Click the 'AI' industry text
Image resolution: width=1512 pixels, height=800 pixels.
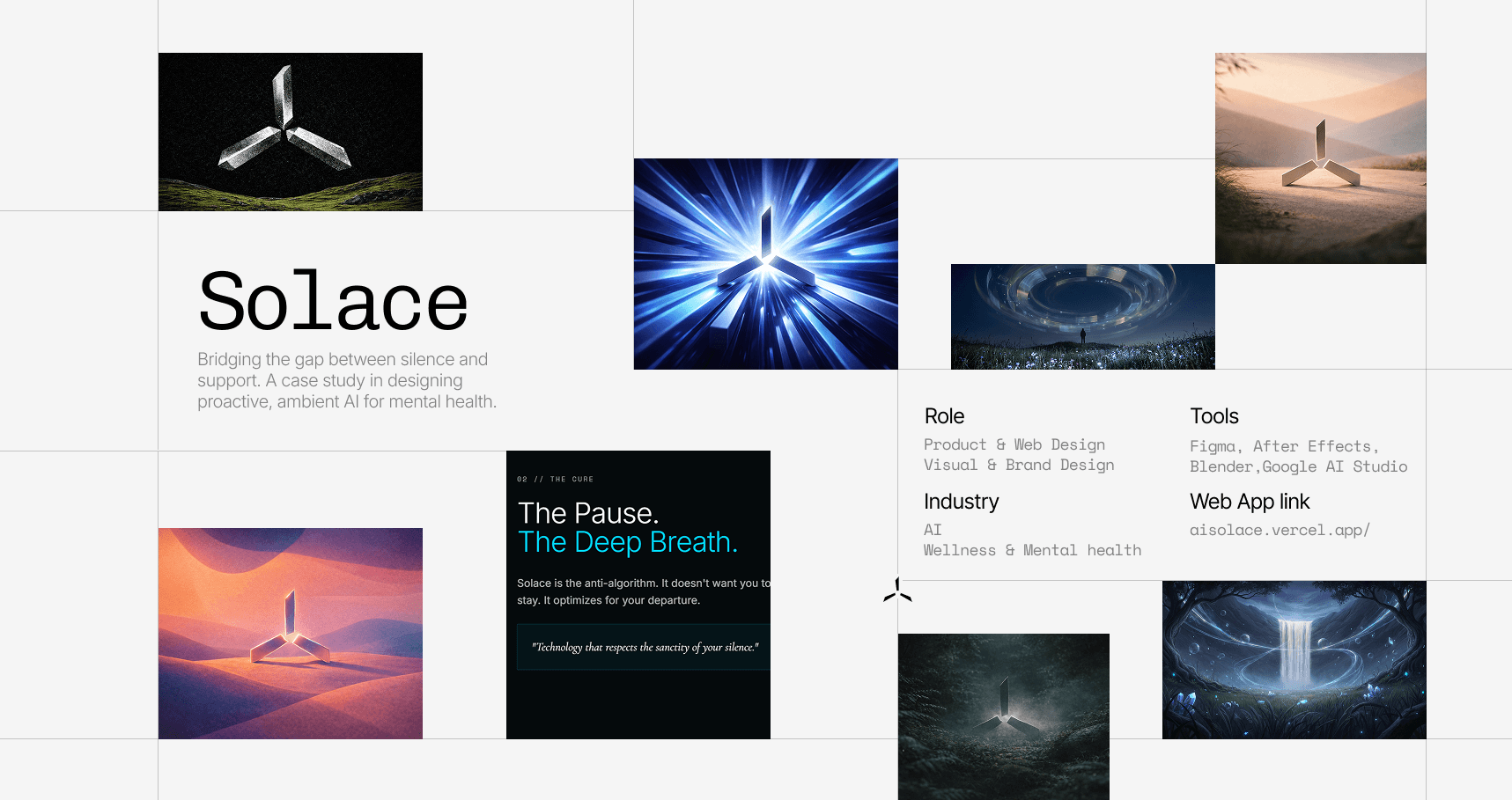pos(933,530)
